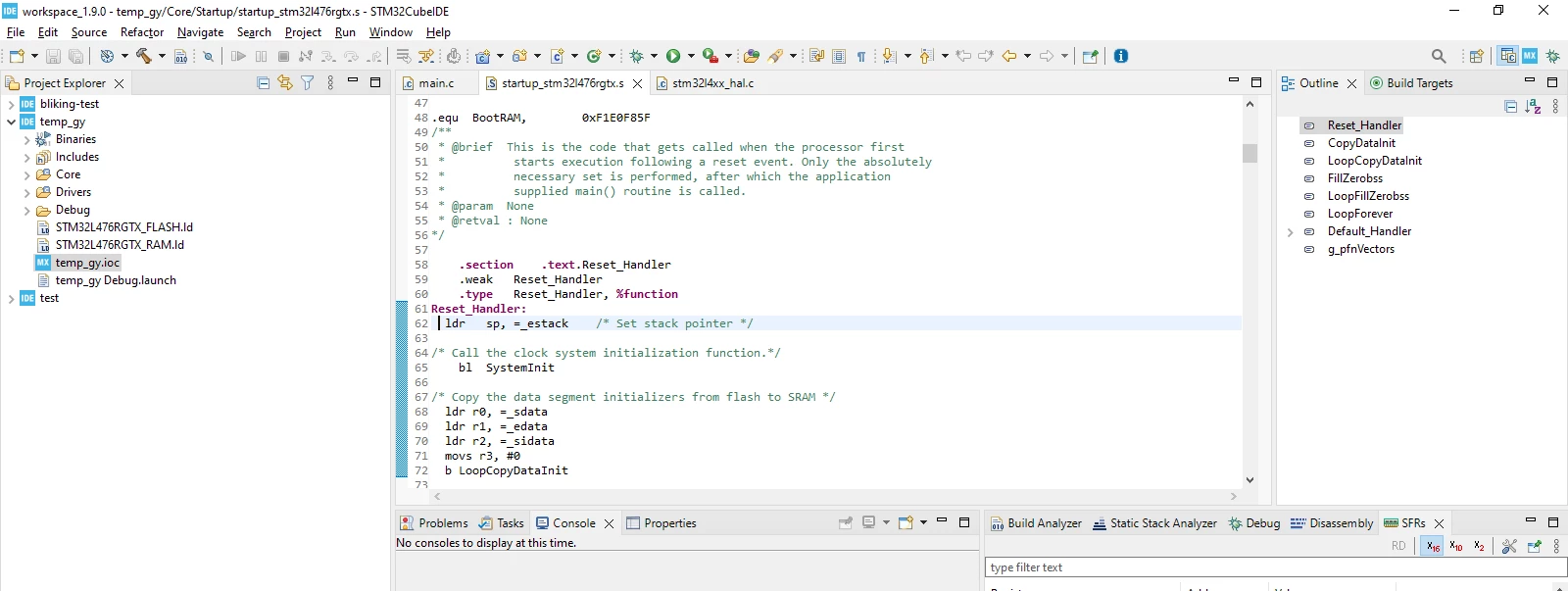The image size is (1568, 591).
Task: Expand Default_Handler in the Outline
Action: click(1291, 231)
